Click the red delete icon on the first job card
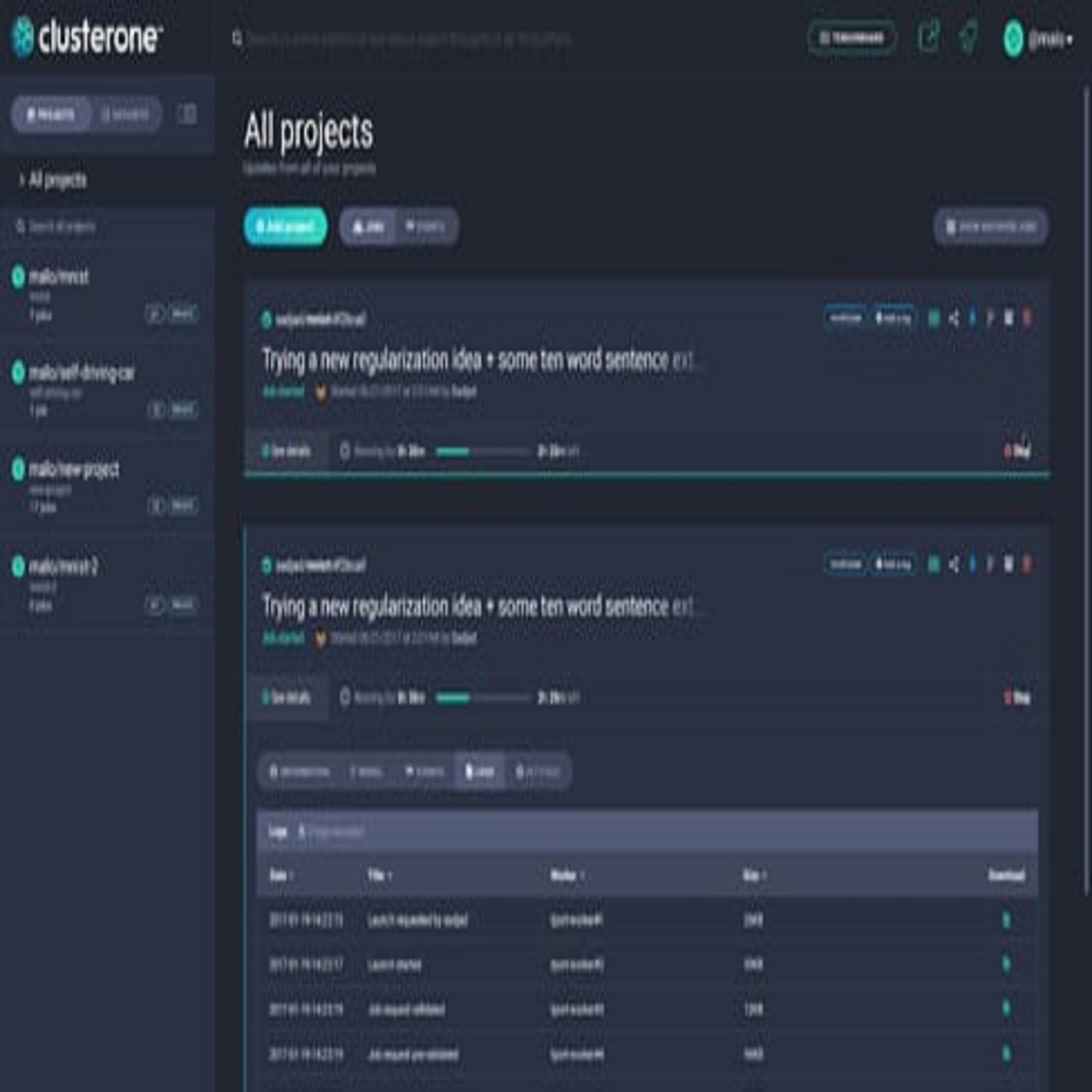Screen dimensions: 1092x1092 coord(1026,318)
